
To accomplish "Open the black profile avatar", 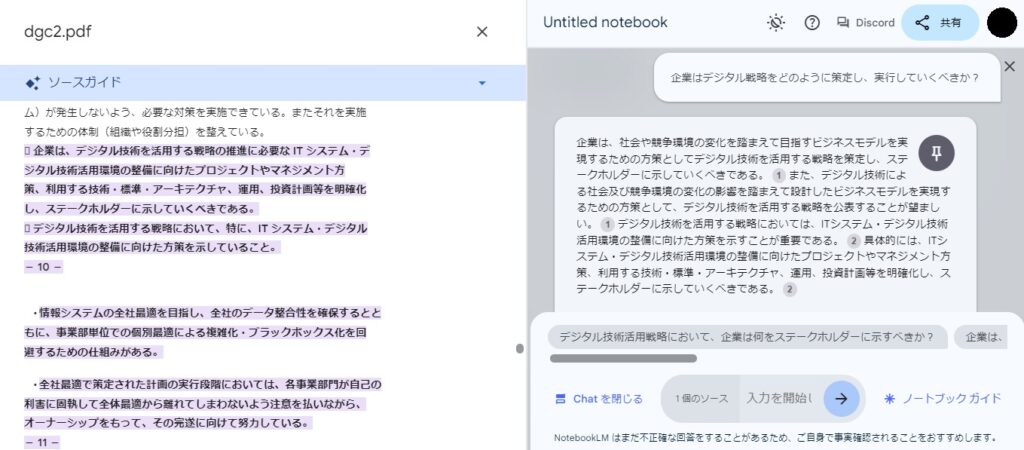I will pos(1002,23).
